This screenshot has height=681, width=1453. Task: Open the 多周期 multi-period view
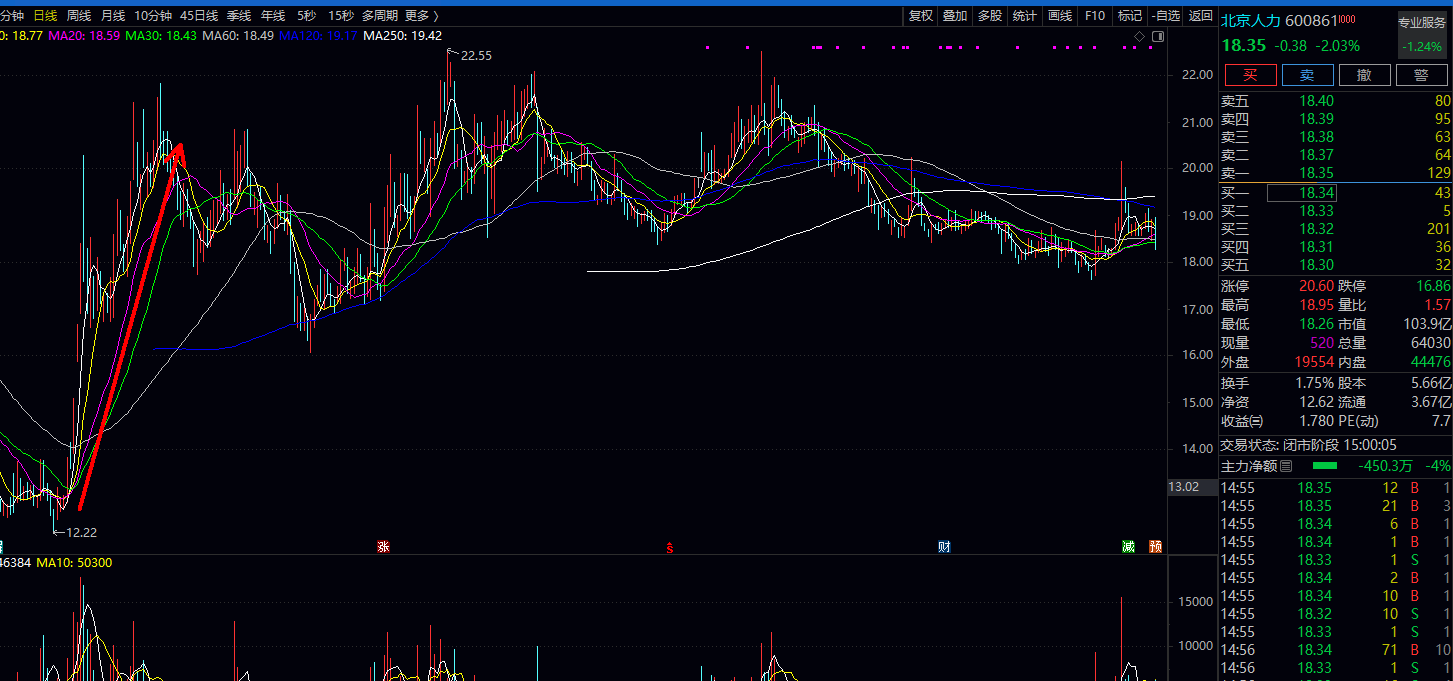[x=380, y=16]
